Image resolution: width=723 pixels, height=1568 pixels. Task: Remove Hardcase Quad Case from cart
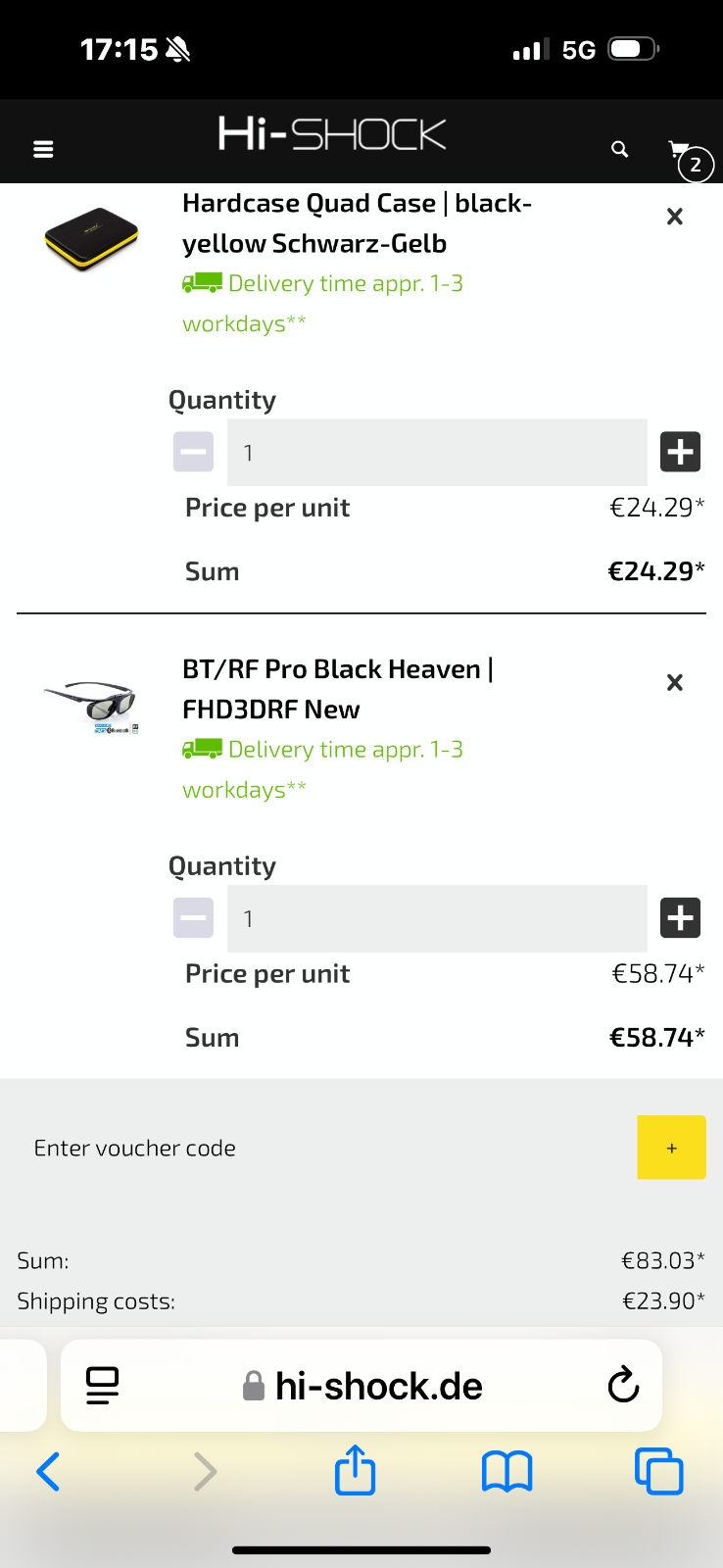tap(674, 217)
